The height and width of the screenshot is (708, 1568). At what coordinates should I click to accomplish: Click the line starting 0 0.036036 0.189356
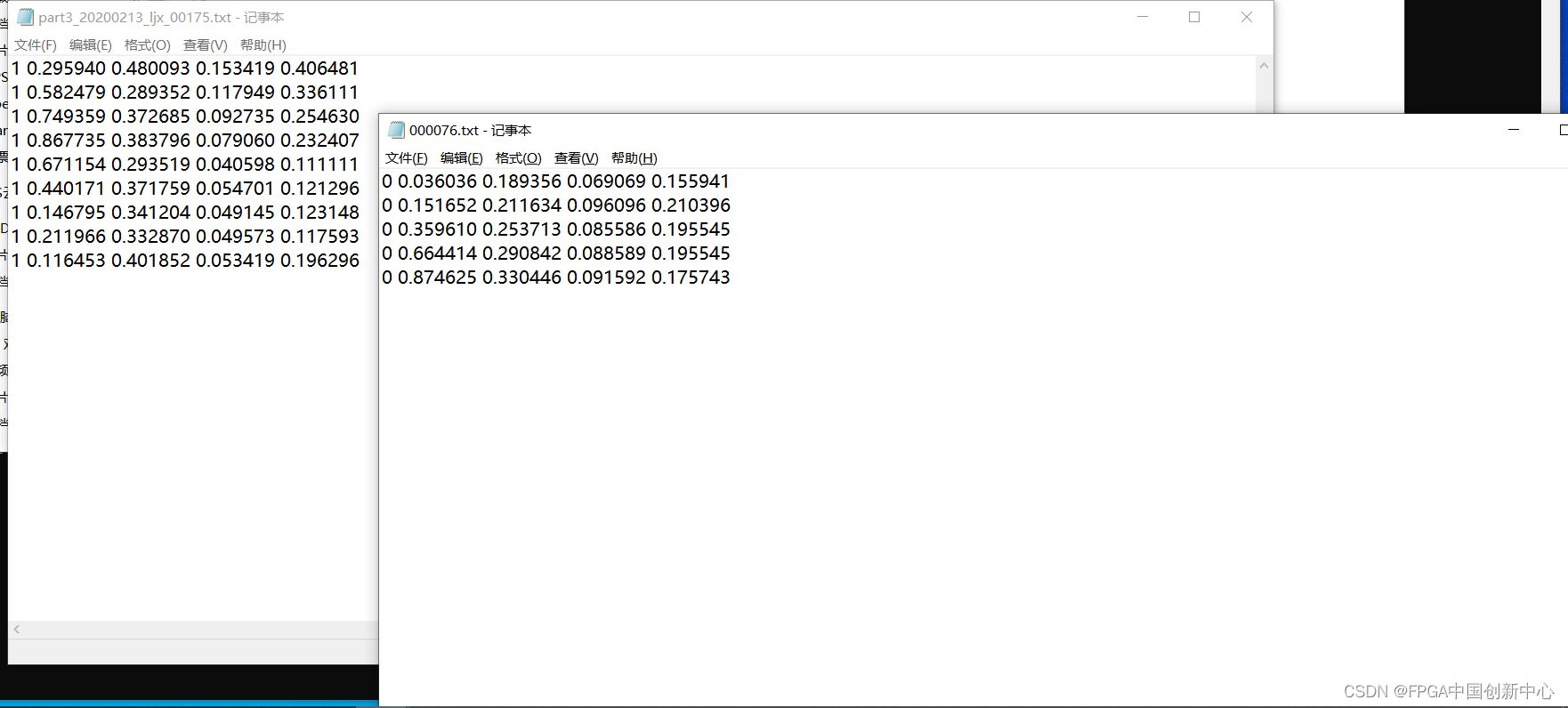[x=556, y=181]
